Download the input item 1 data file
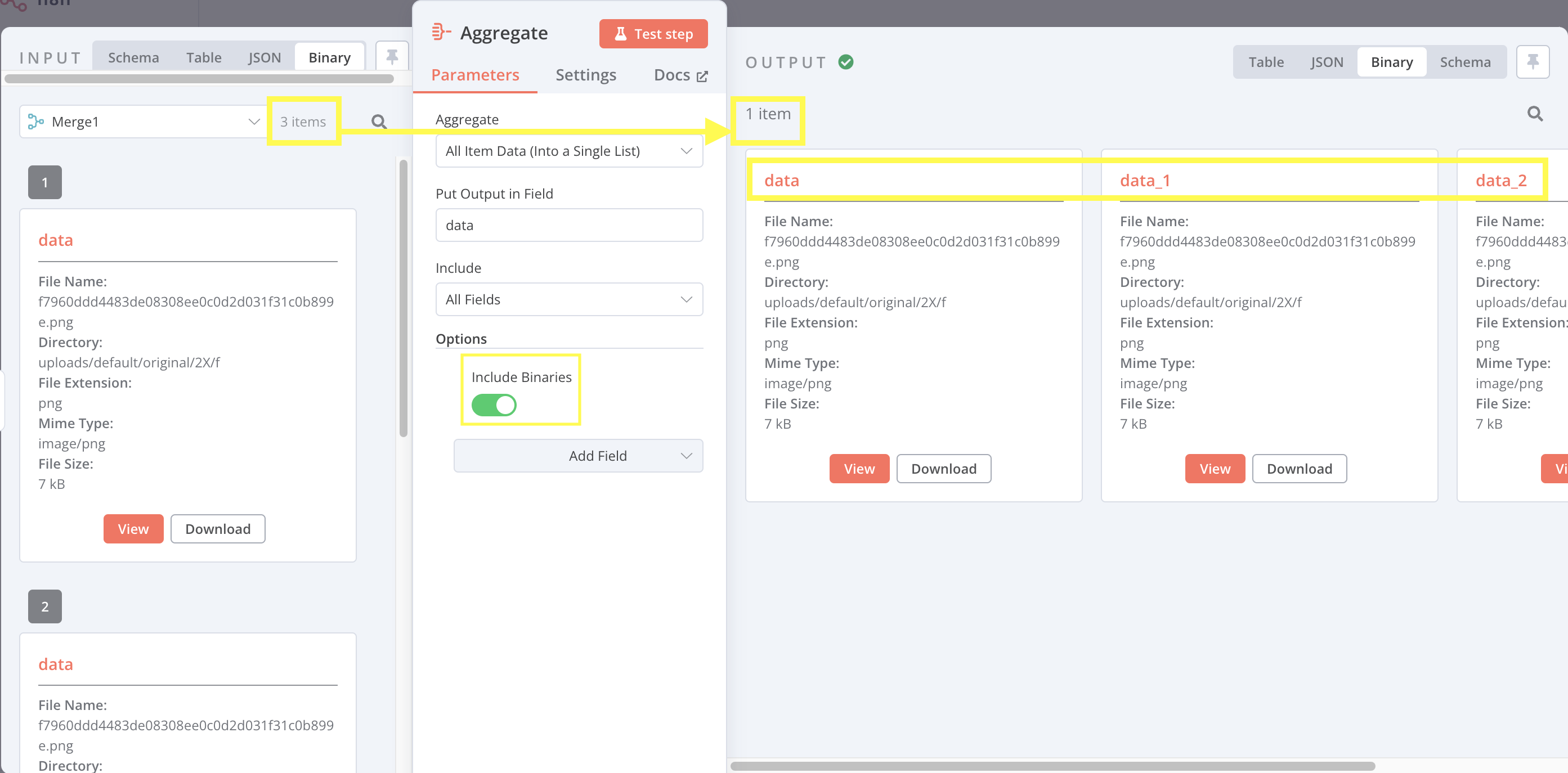 click(x=218, y=529)
